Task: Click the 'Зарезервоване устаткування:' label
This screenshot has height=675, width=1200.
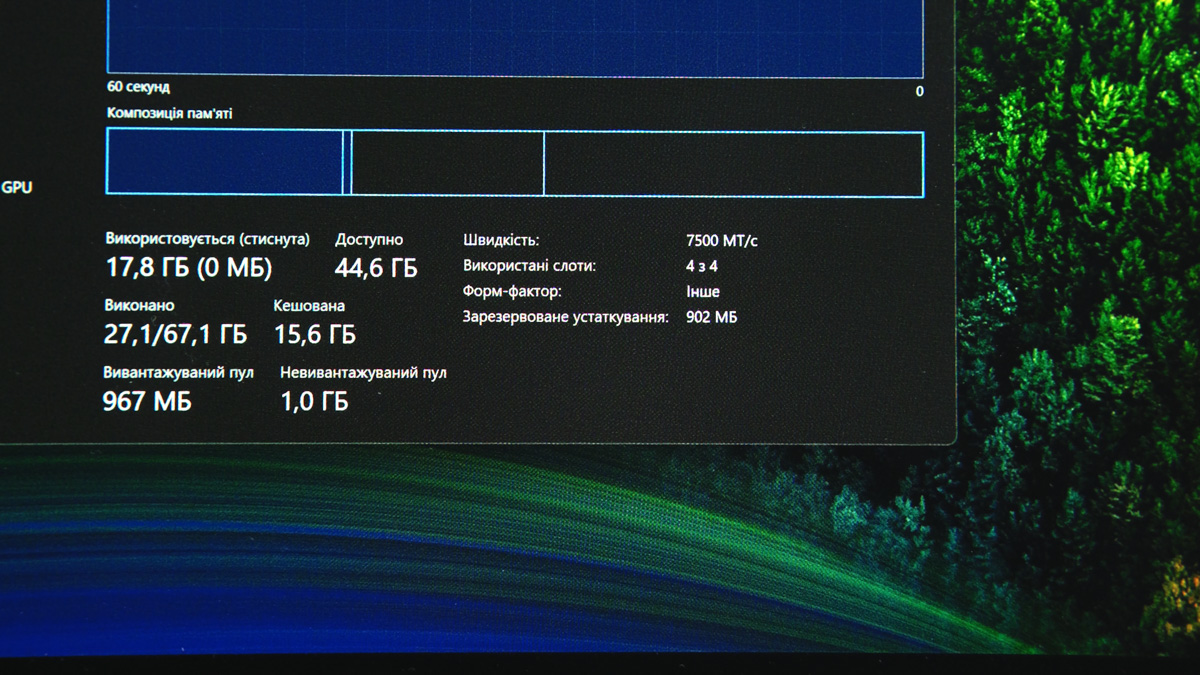Action: [x=565, y=317]
